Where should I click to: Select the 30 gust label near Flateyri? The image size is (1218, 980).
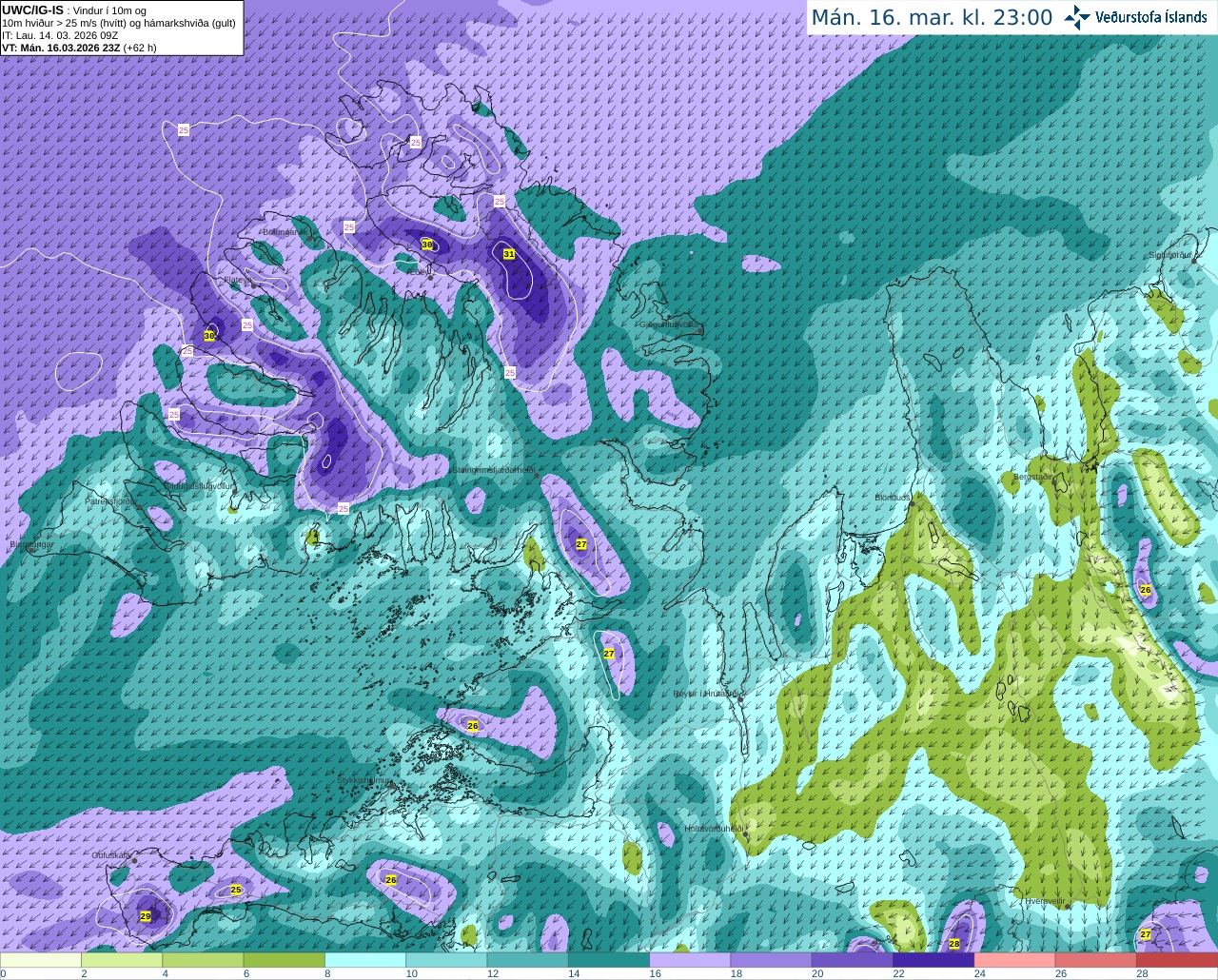click(209, 336)
